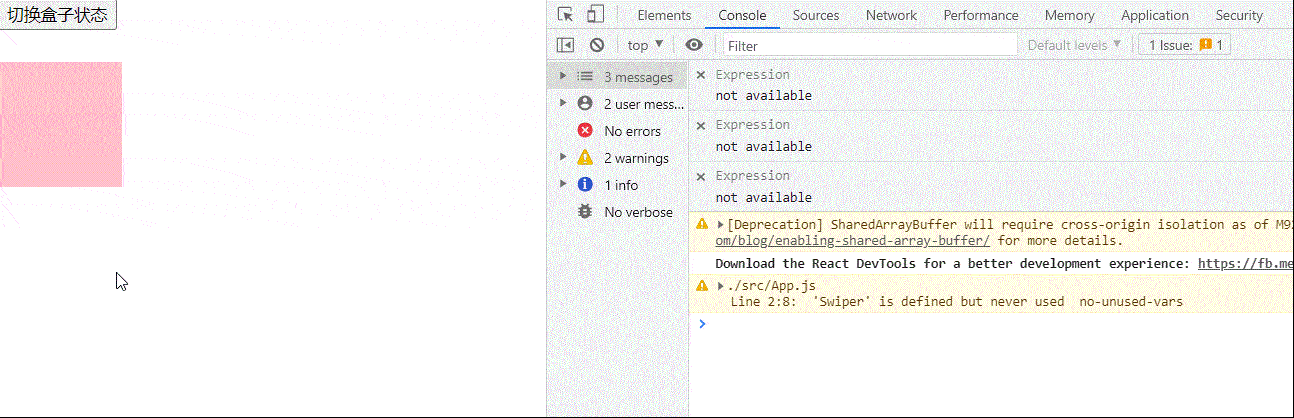Click the pink box on the page
Image resolution: width=1294 pixels, height=418 pixels.
pyautogui.click(x=61, y=124)
